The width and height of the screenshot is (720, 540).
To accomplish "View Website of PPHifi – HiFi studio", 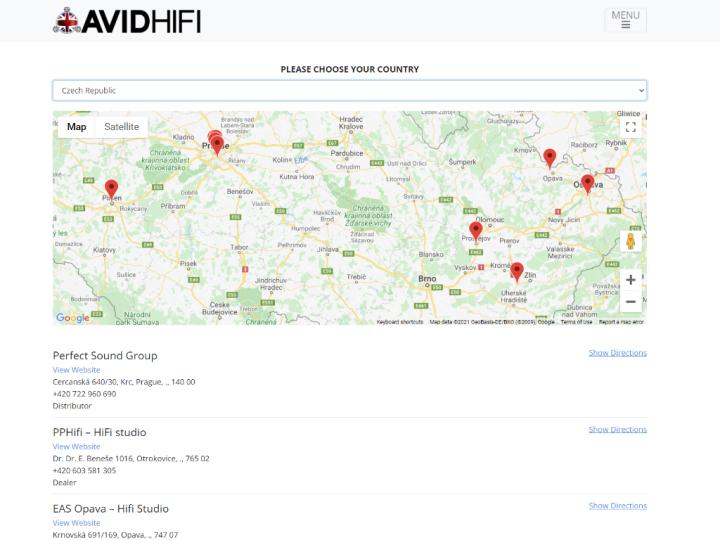I will click(76, 446).
